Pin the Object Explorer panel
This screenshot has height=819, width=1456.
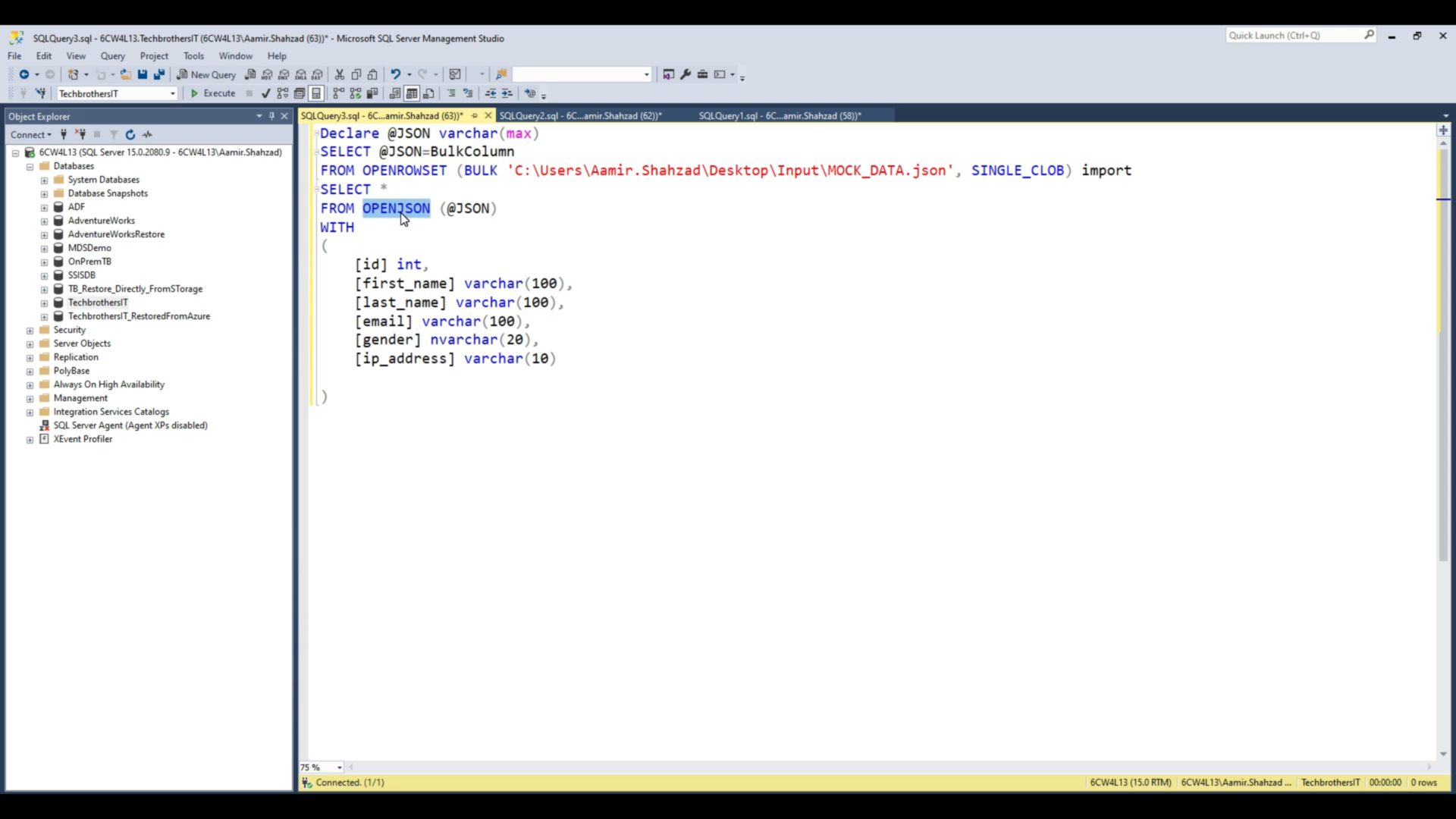pyautogui.click(x=271, y=116)
